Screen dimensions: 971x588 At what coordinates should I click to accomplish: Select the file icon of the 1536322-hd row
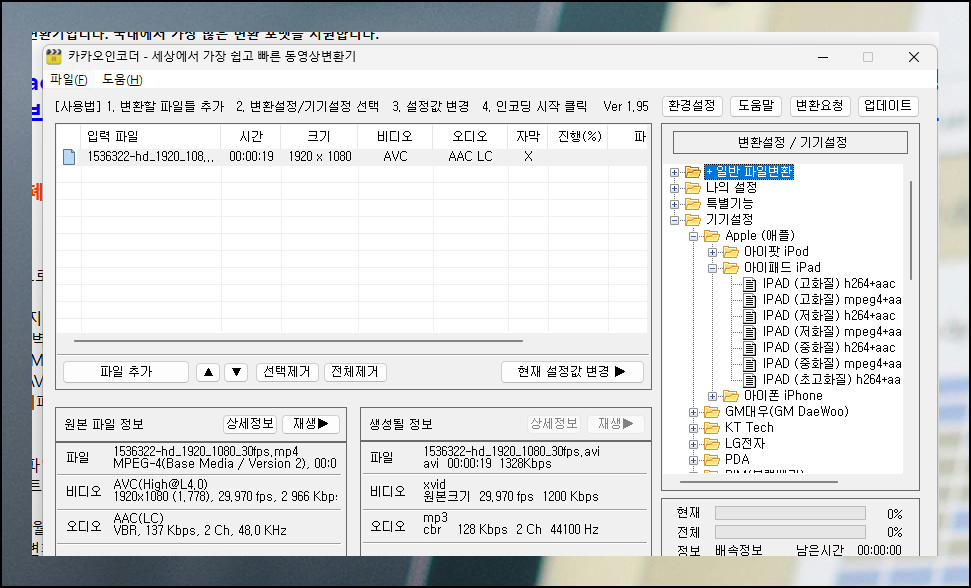pyautogui.click(x=69, y=157)
